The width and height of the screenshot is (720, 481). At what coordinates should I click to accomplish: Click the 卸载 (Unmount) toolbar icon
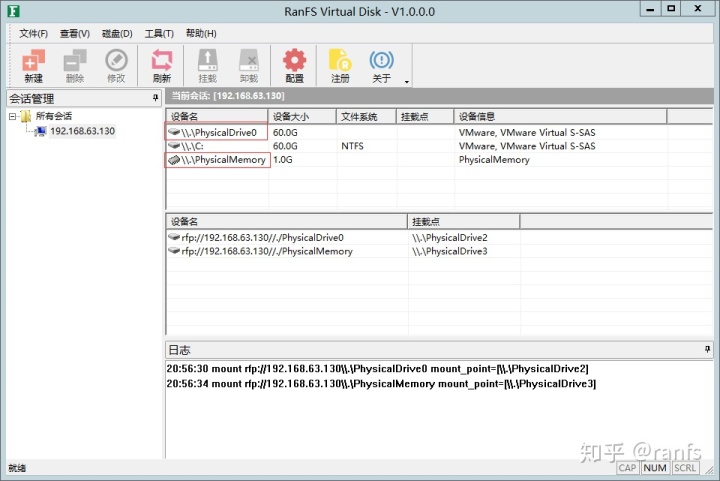pyautogui.click(x=249, y=66)
